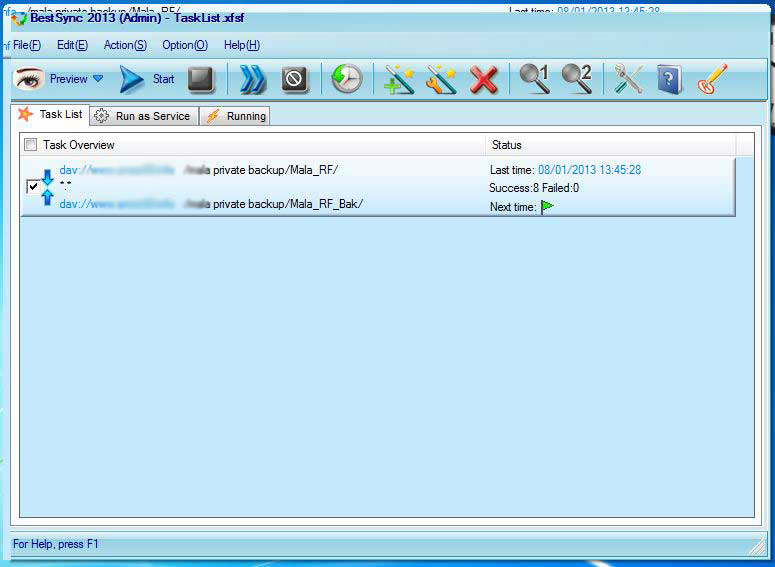
Task: Click the green flag next to Next time
Action: (x=547, y=207)
